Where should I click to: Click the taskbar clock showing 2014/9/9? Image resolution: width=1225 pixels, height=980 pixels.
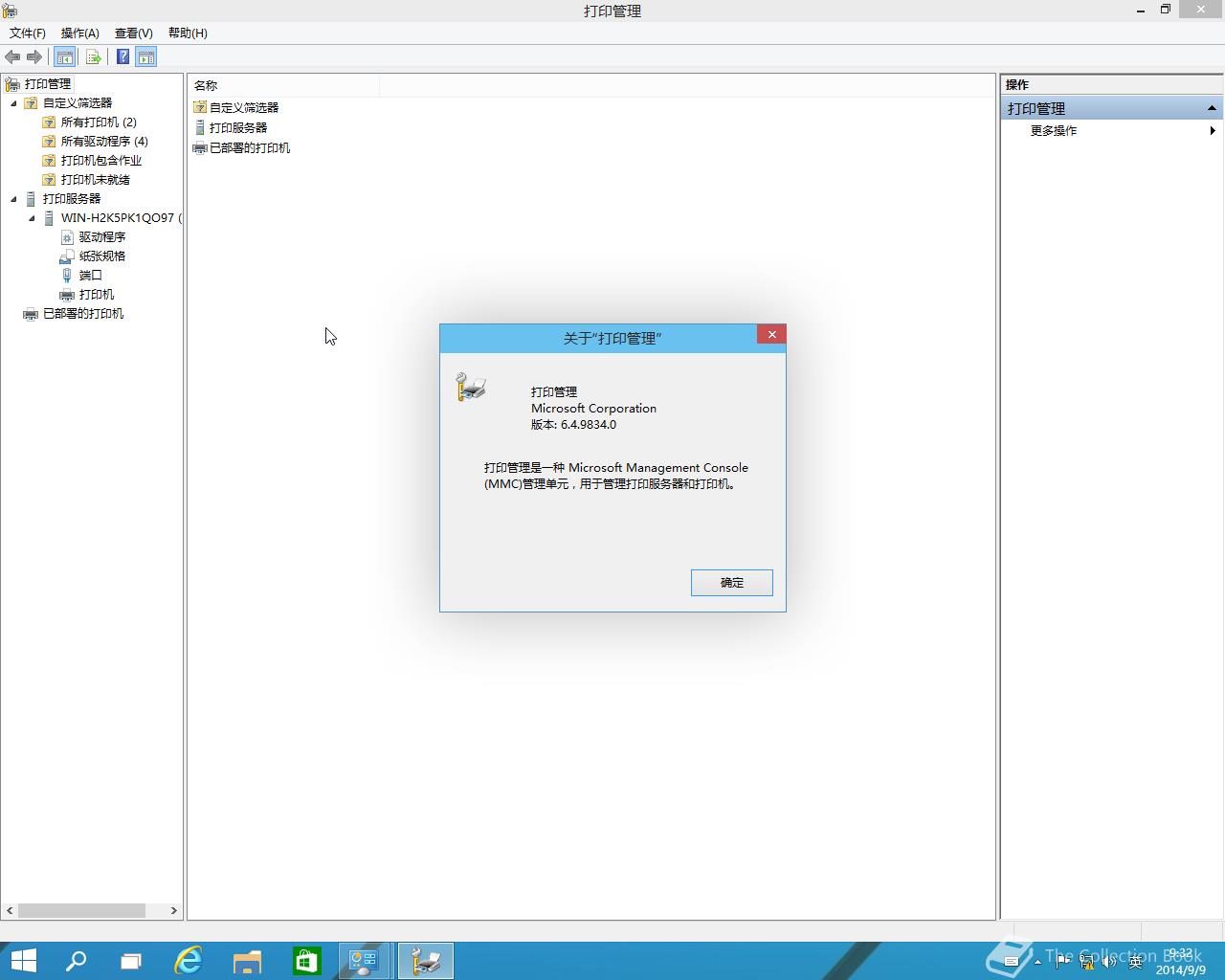click(x=1181, y=962)
